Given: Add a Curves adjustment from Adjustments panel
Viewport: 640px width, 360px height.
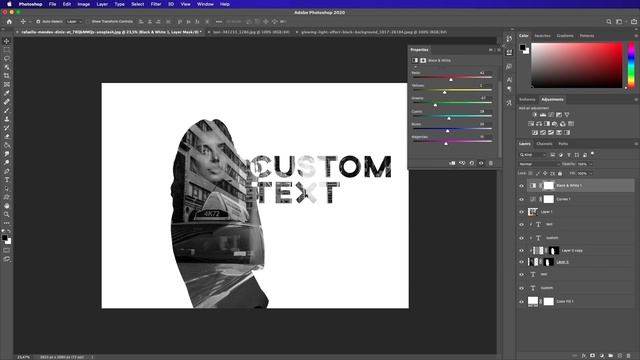Looking at the screenshot, I should [551, 115].
